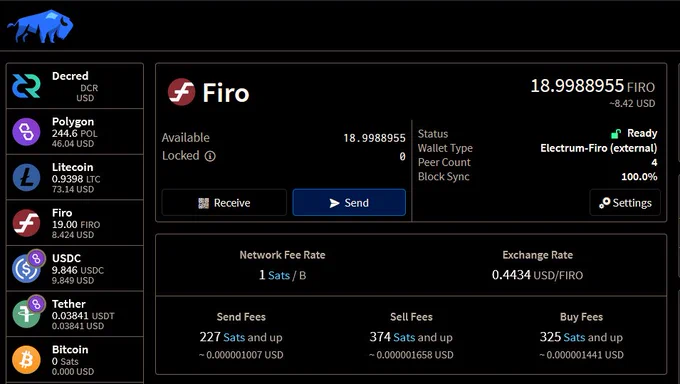Click the Polygon badge on Tether icon

36,304
